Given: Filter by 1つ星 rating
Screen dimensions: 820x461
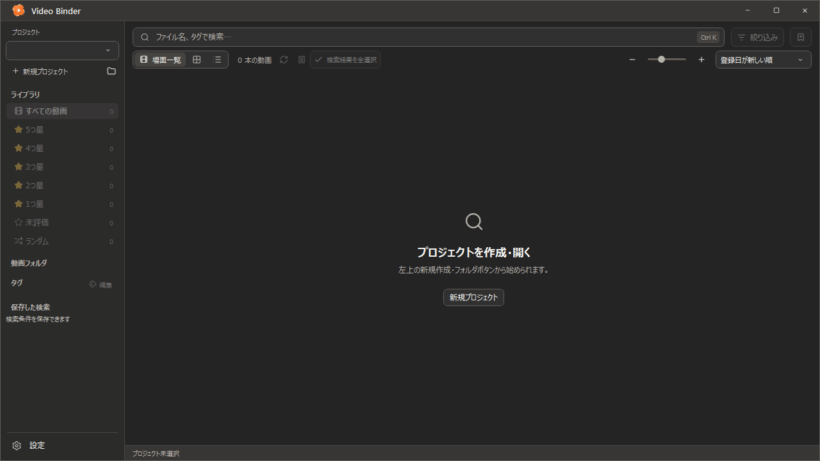Looking at the screenshot, I should click(62, 204).
